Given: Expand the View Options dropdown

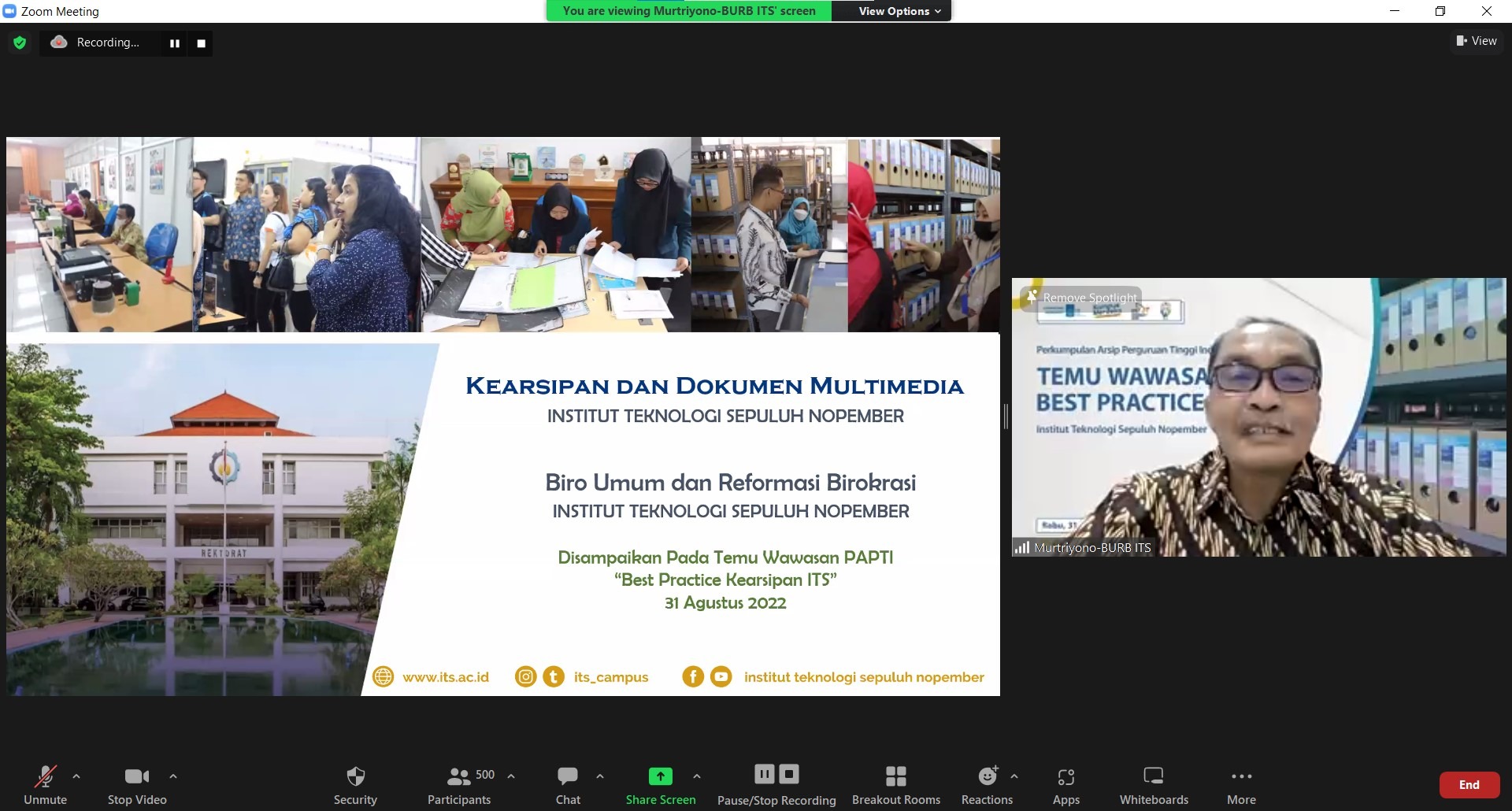Looking at the screenshot, I should [x=899, y=11].
